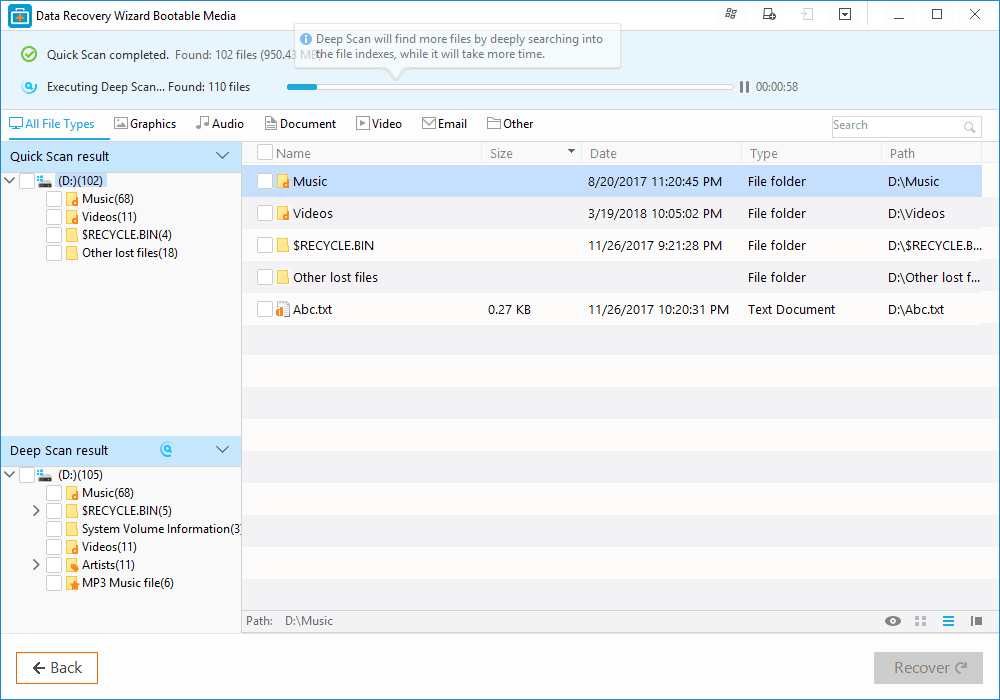Click the add drive icon in title bar
Viewport: 1000px width, 700px height.
pos(769,14)
